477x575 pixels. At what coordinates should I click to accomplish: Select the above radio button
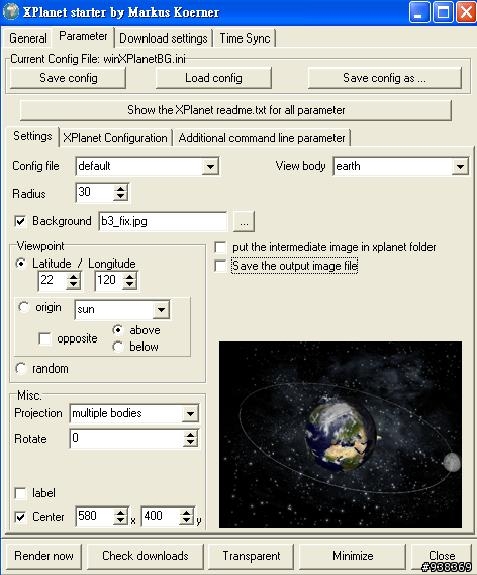[x=118, y=330]
